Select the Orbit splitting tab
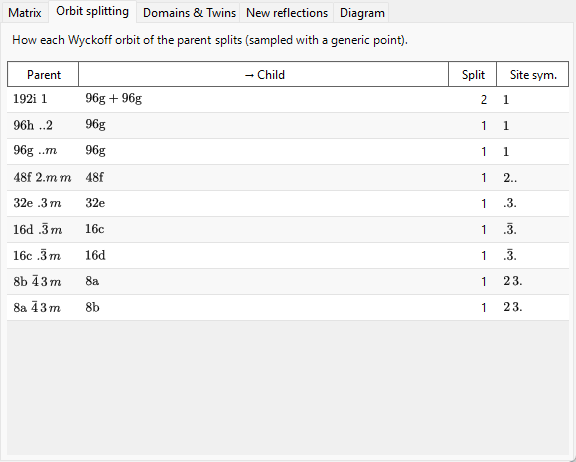Screen dimensions: 576x462 click(x=93, y=11)
